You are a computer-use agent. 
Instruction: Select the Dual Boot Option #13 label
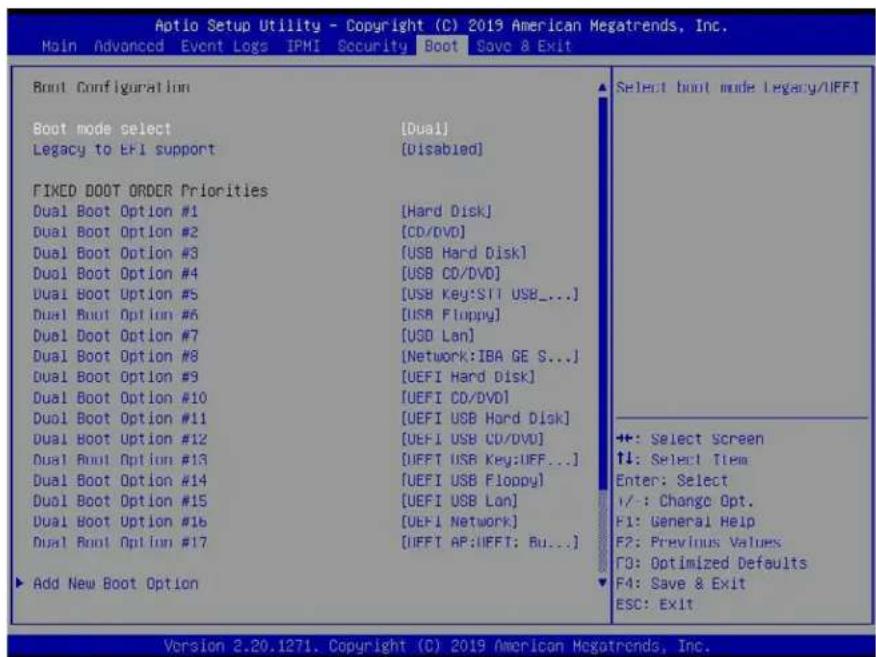(120, 460)
